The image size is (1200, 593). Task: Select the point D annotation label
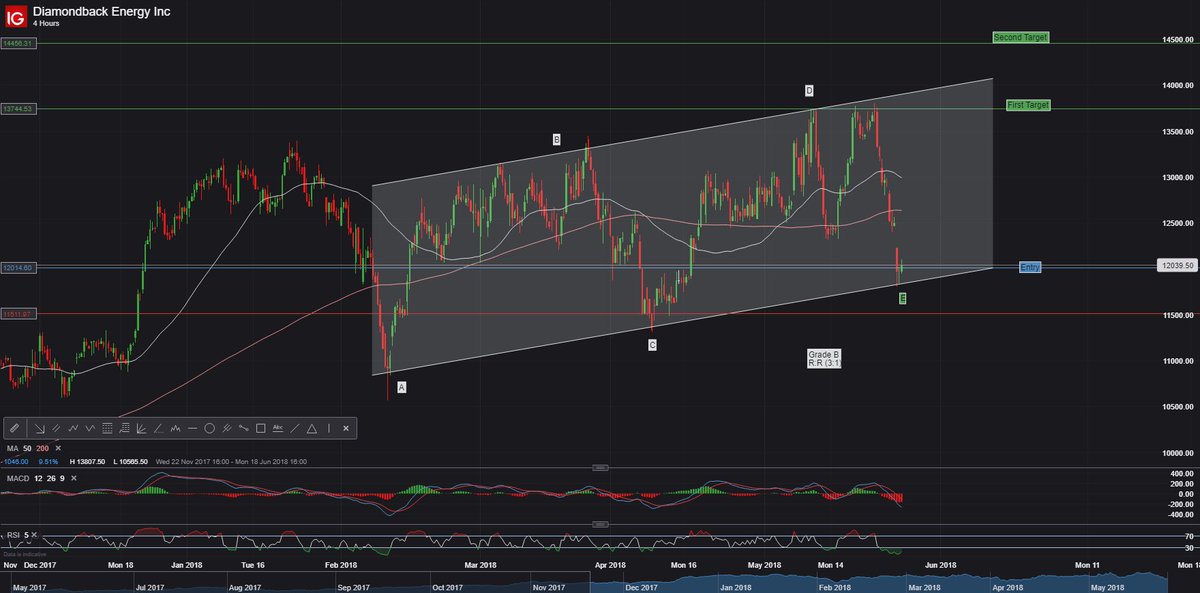(x=809, y=90)
